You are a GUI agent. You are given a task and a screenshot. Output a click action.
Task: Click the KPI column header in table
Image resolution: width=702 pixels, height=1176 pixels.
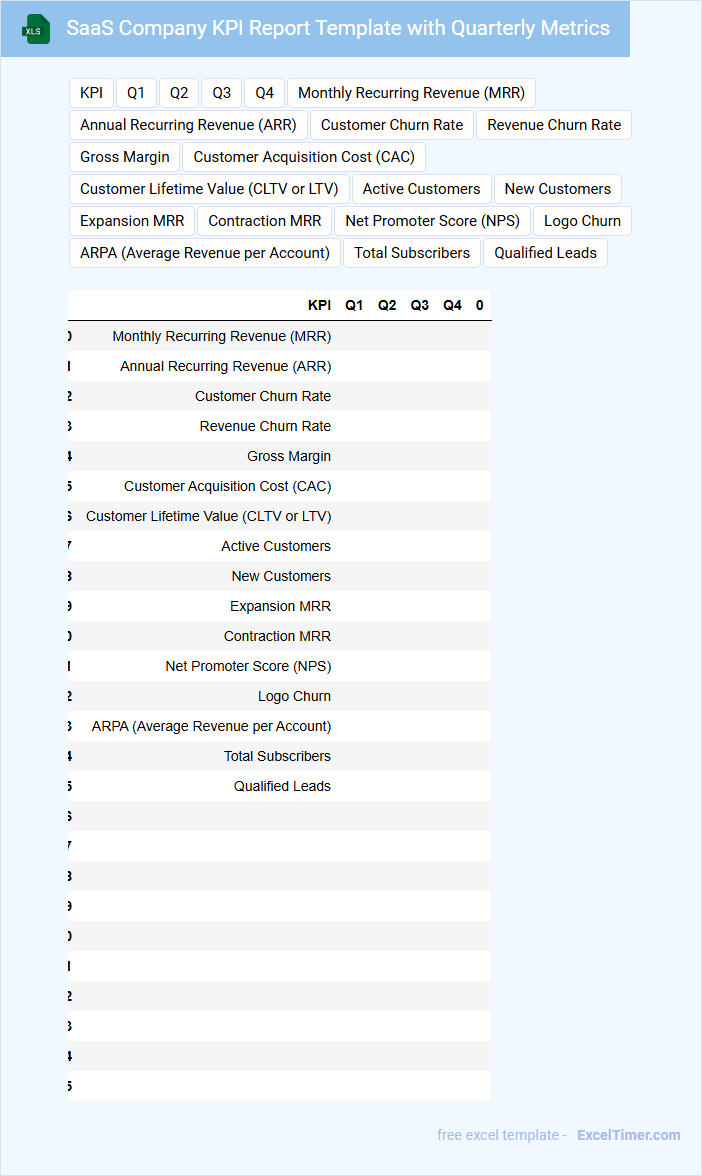click(x=319, y=305)
